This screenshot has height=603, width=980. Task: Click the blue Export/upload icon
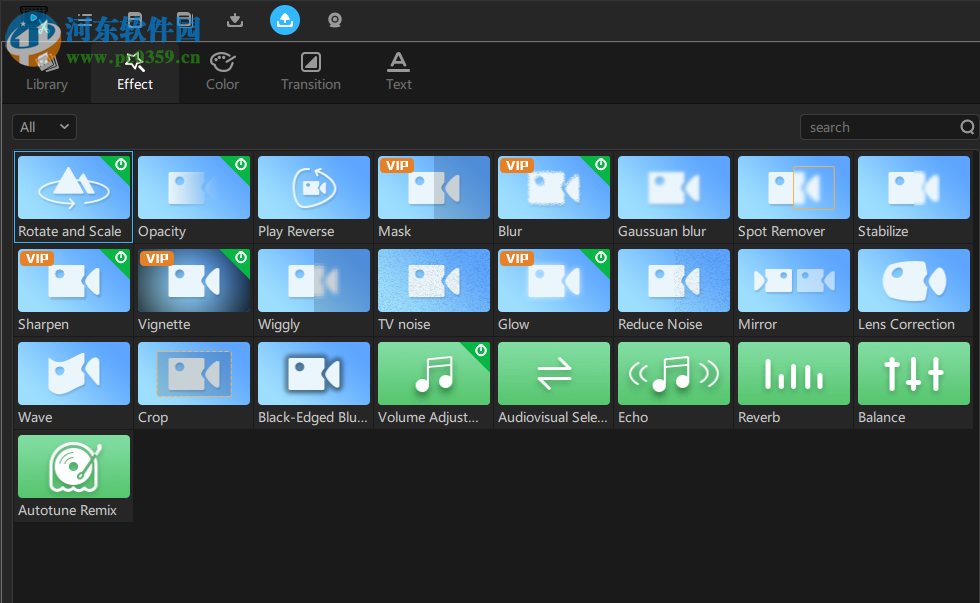click(x=285, y=20)
